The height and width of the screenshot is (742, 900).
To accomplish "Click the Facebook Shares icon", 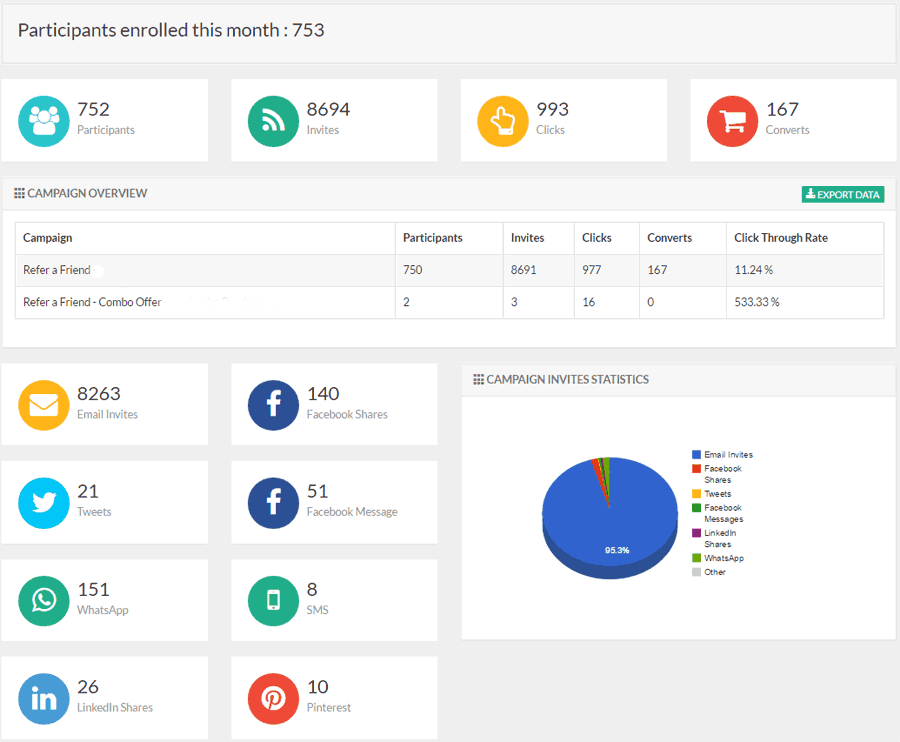I will 273,405.
